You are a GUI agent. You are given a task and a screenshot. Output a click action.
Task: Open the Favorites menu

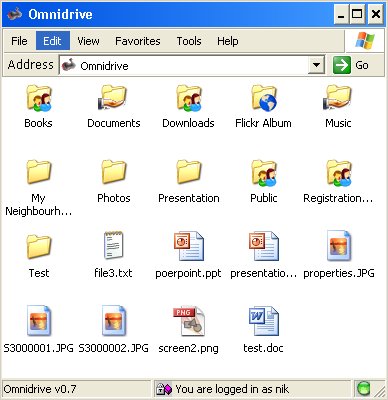pyautogui.click(x=138, y=41)
